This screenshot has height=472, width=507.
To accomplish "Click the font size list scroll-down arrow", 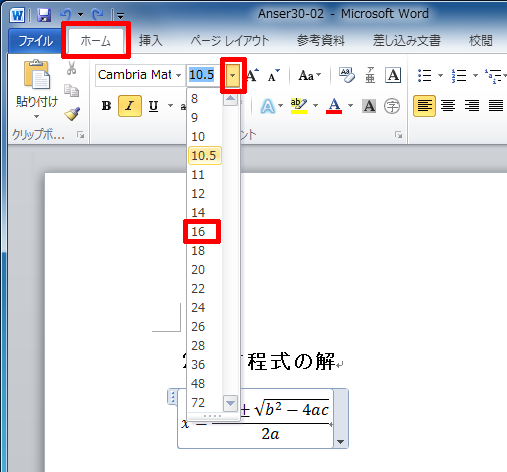I will pyautogui.click(x=230, y=403).
